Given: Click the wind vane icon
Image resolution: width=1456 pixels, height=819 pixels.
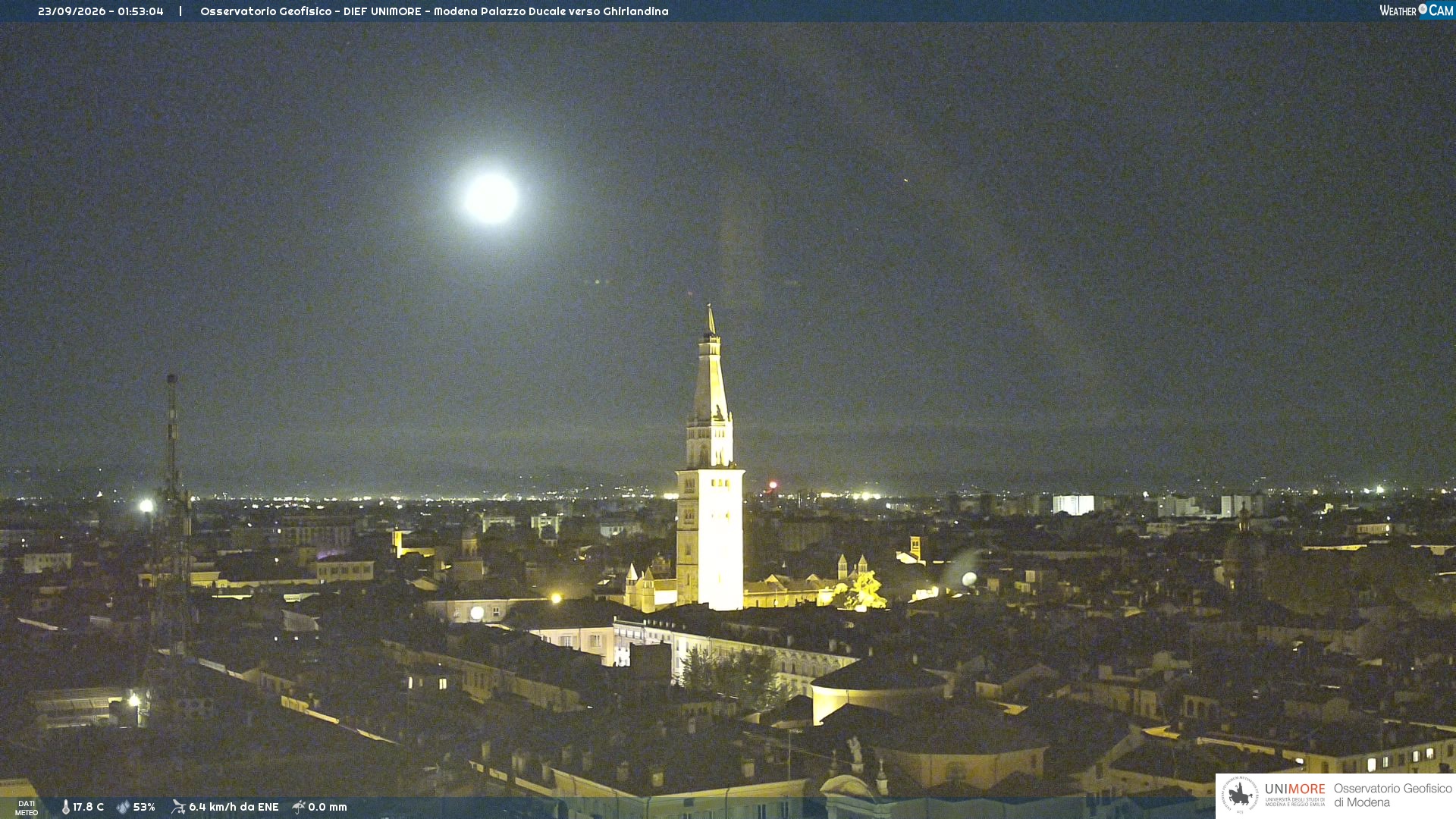Looking at the screenshot, I should tap(178, 807).
